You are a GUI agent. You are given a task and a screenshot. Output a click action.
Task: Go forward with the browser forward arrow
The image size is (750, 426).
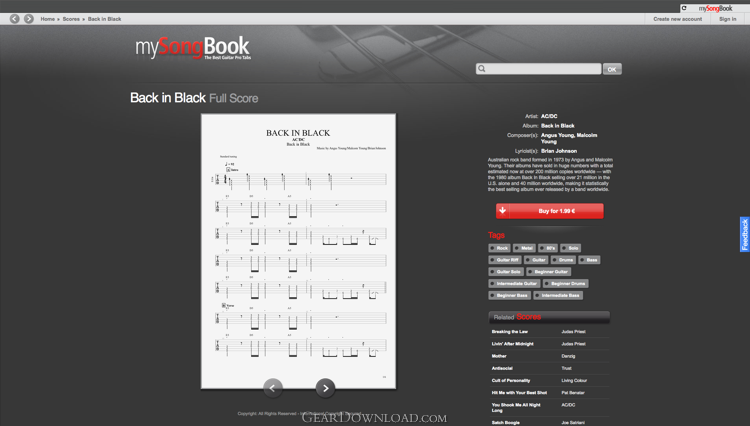[x=29, y=19]
